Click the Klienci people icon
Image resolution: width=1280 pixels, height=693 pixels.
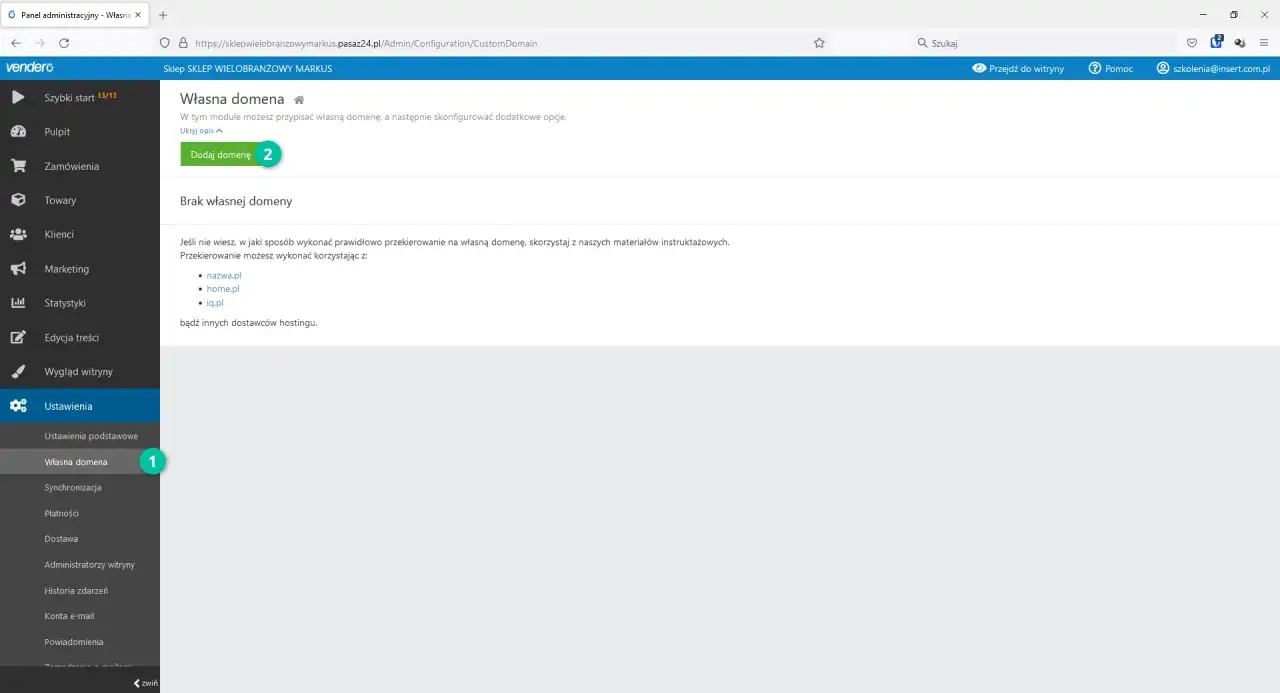[18, 234]
